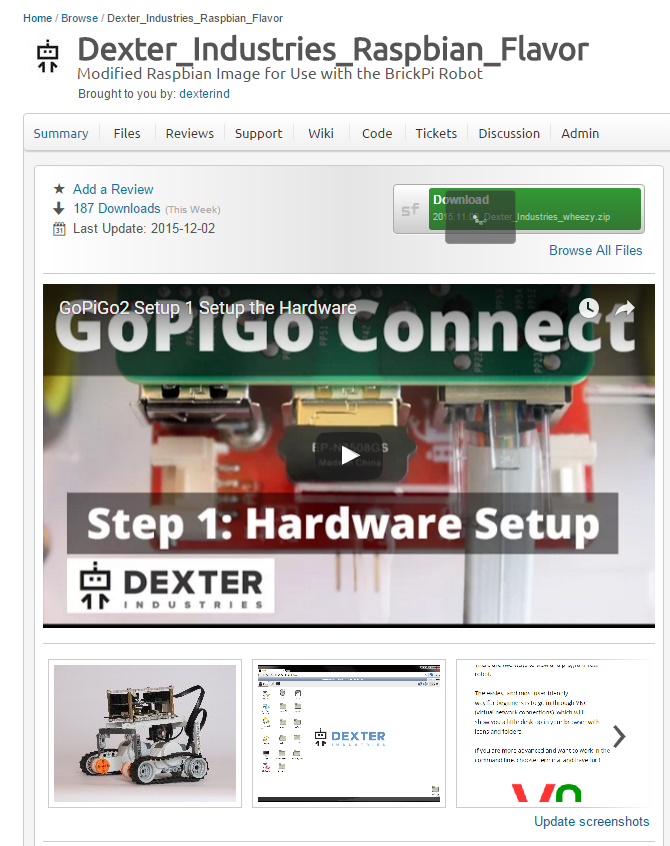670x846 pixels.
Task: Click the green Download button
Action: (535, 209)
